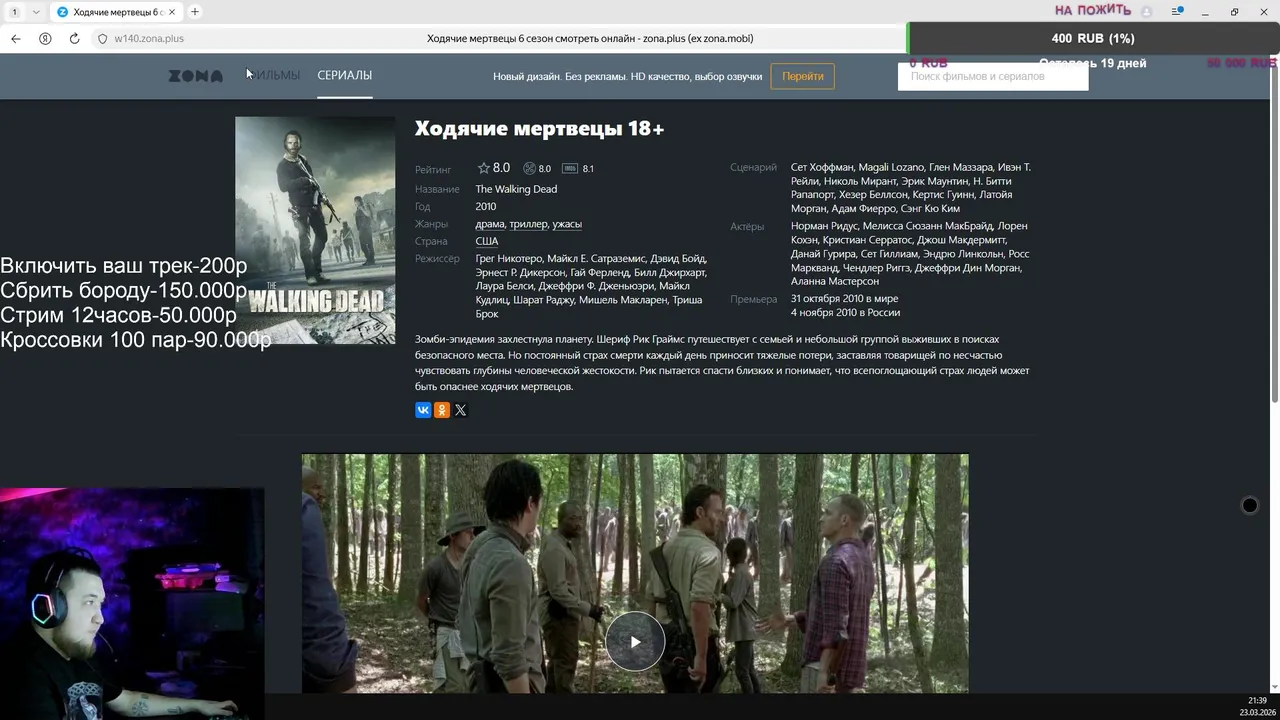
Task: Open the триллер genre link
Action: click(528, 224)
